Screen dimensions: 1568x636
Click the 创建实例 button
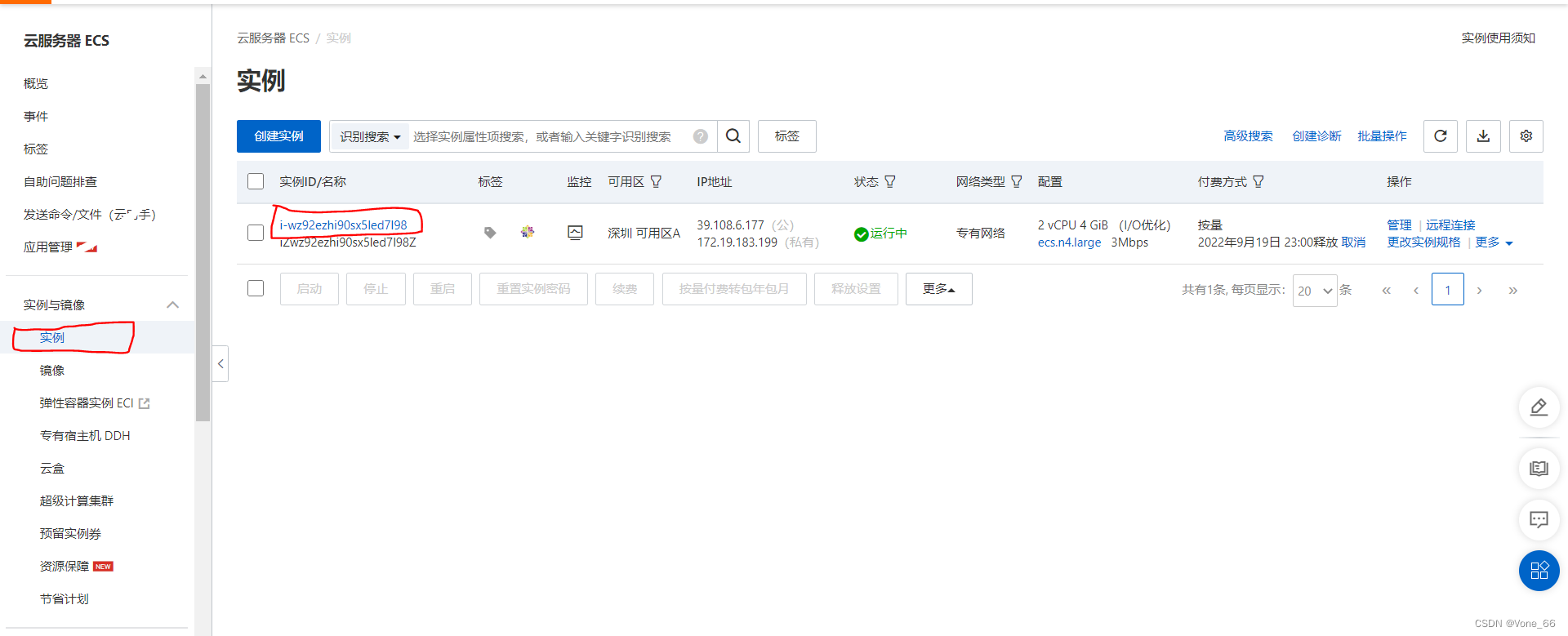coord(278,136)
